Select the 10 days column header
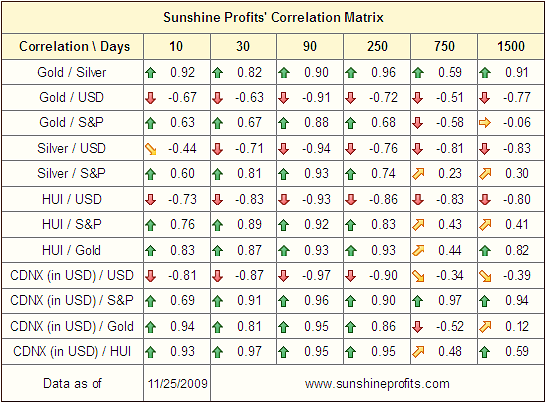Image resolution: width=547 pixels, height=404 pixels. pyautogui.click(x=177, y=46)
